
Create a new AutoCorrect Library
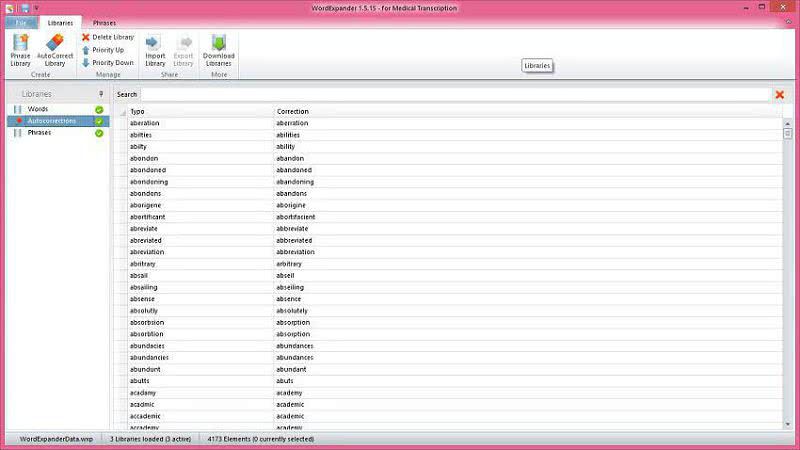pyautogui.click(x=55, y=50)
